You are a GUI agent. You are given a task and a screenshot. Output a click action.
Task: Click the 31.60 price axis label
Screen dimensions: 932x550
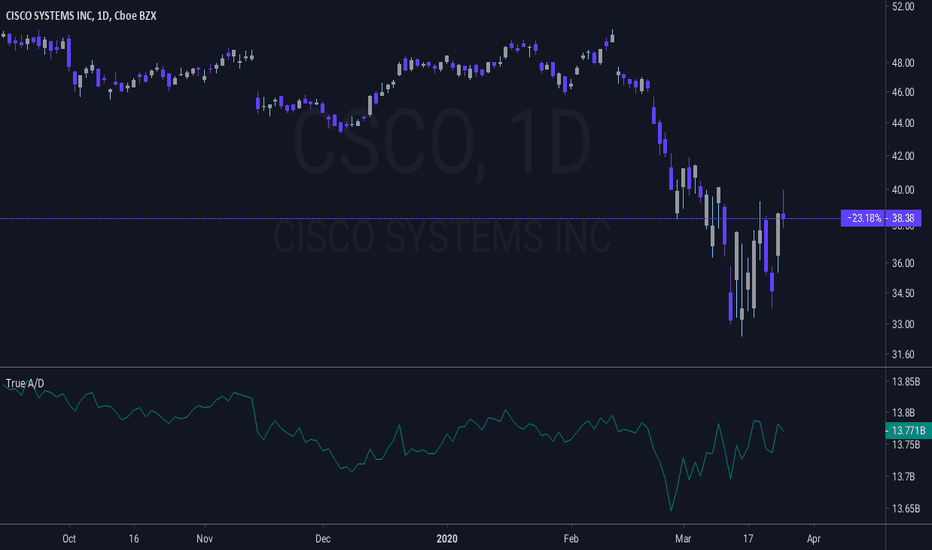pos(903,354)
